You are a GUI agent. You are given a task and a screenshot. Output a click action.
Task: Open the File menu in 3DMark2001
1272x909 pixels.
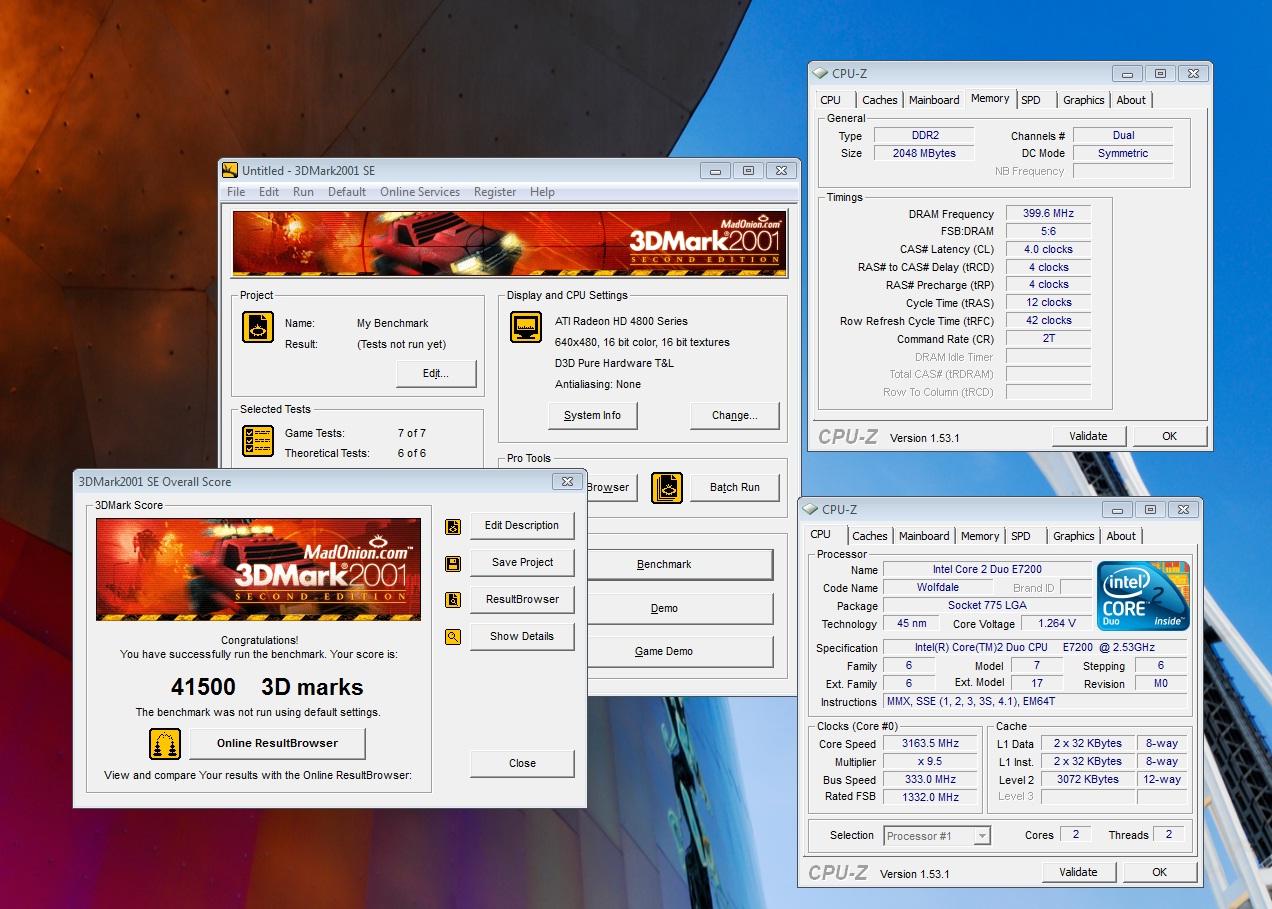click(236, 192)
